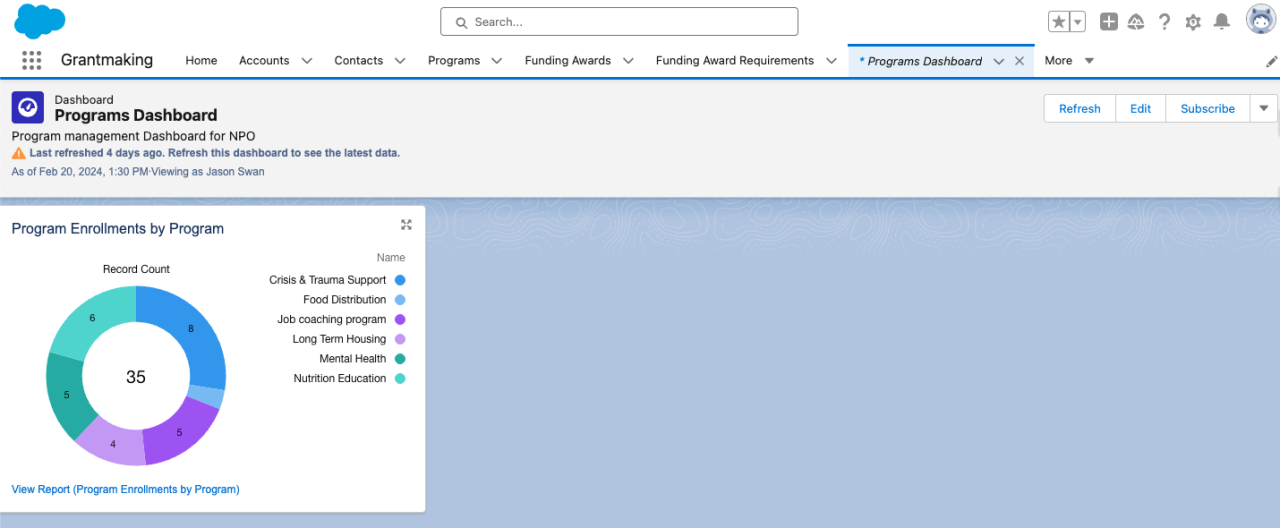The width and height of the screenshot is (1280, 528).
Task: Click the Crisis & Trauma Support legend swatch
Action: (400, 280)
